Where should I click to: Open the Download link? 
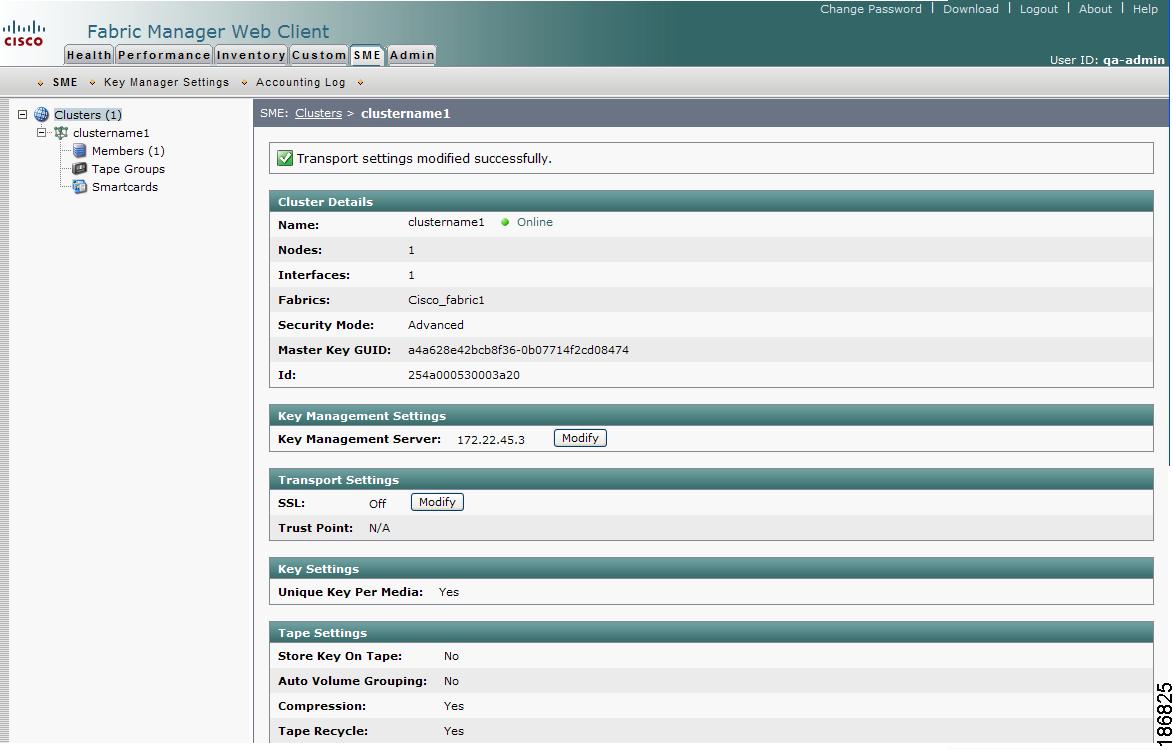pyautogui.click(x=971, y=9)
